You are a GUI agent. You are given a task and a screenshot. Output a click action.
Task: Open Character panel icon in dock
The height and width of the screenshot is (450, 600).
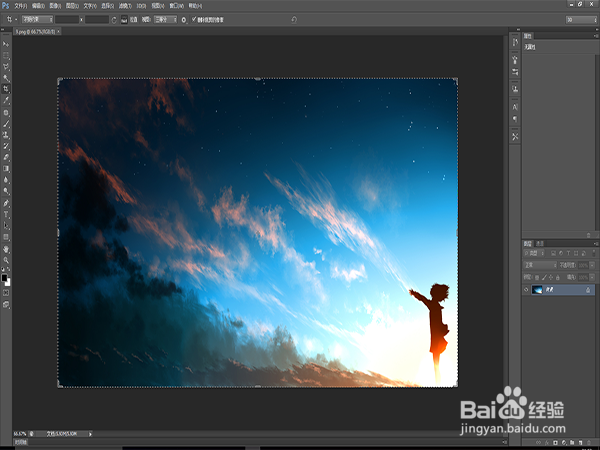coord(515,107)
